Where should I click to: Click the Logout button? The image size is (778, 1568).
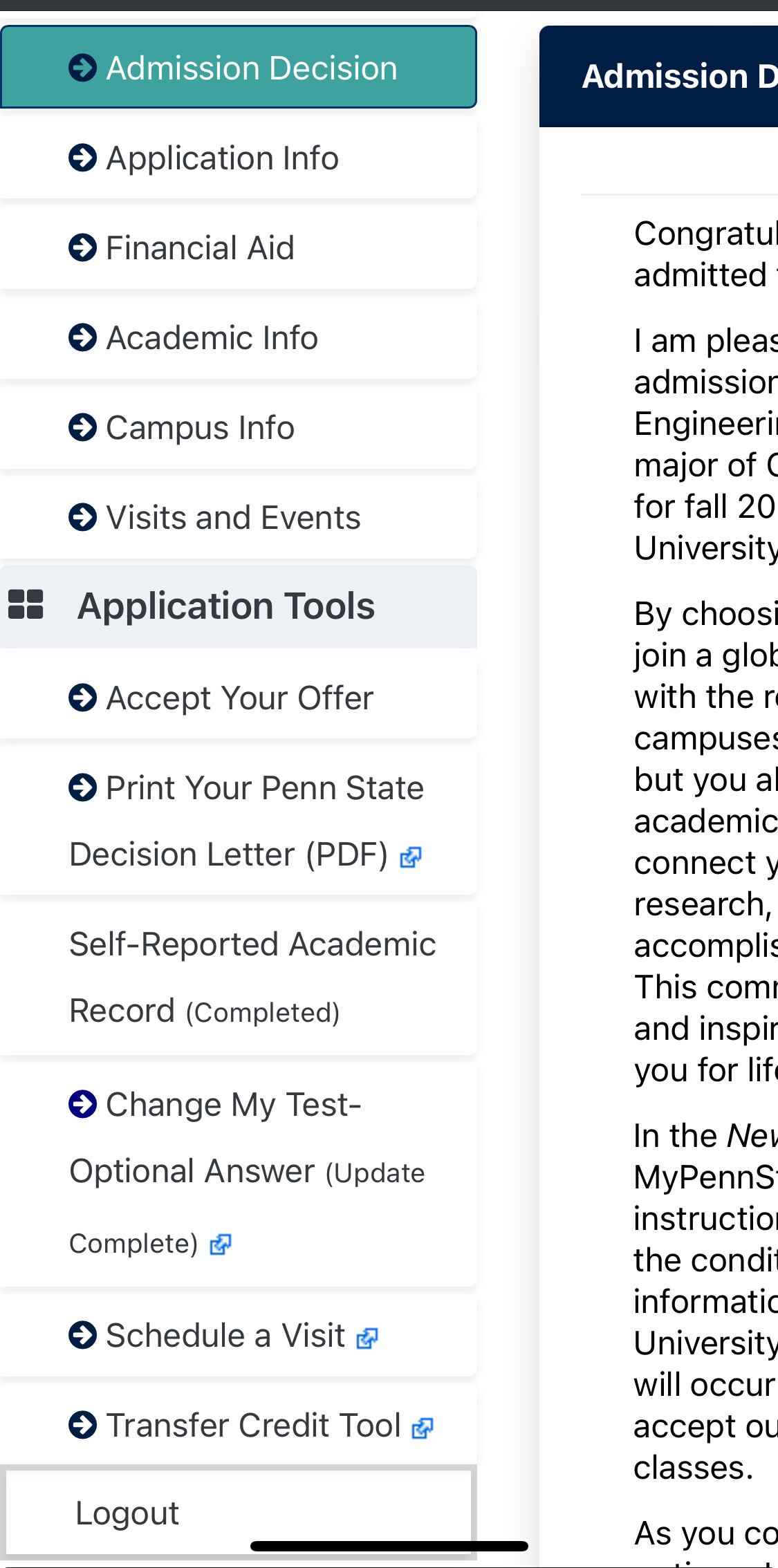(x=127, y=1513)
